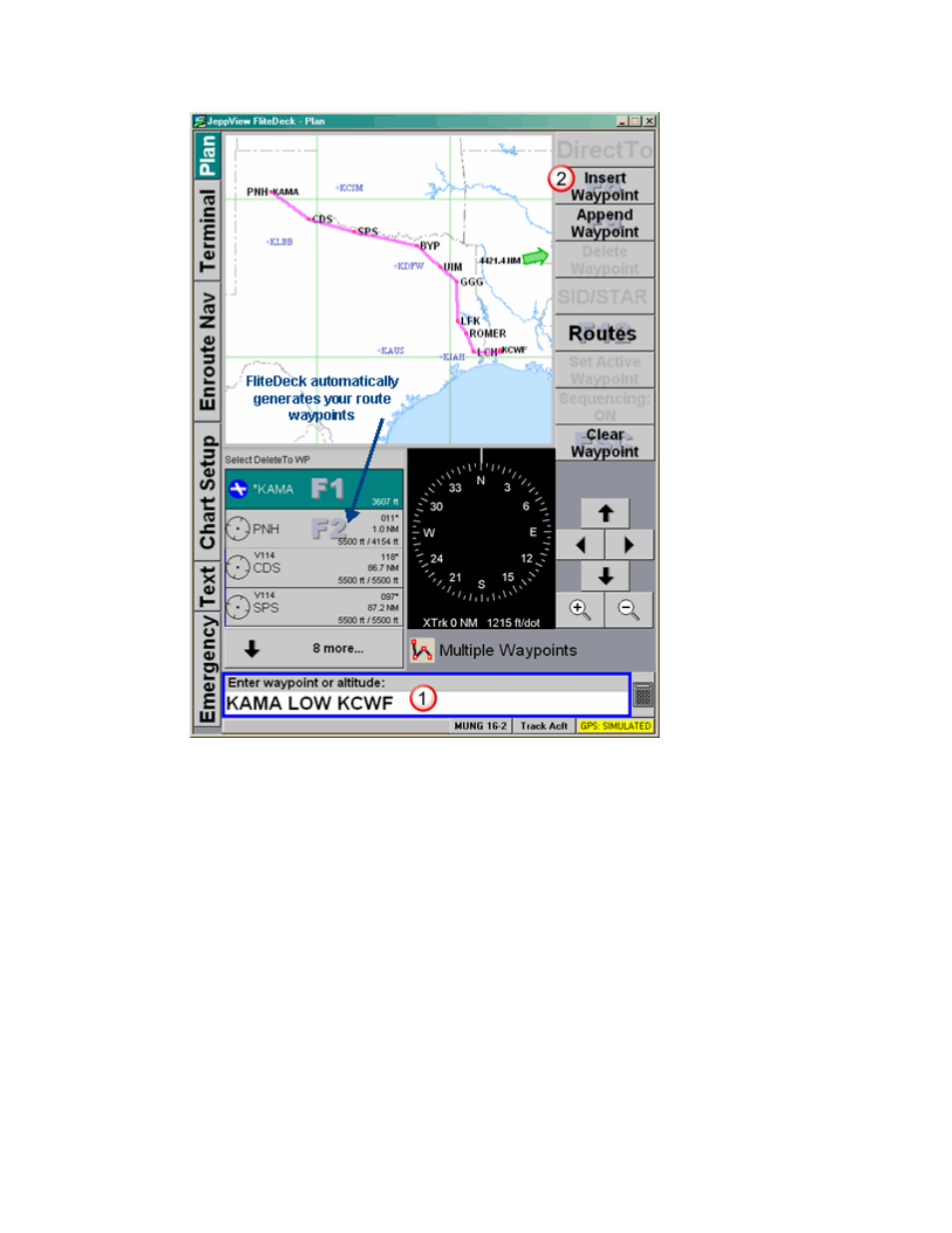Click the Append Waypoint button
Screen dimensions: 952x1233
[x=605, y=223]
